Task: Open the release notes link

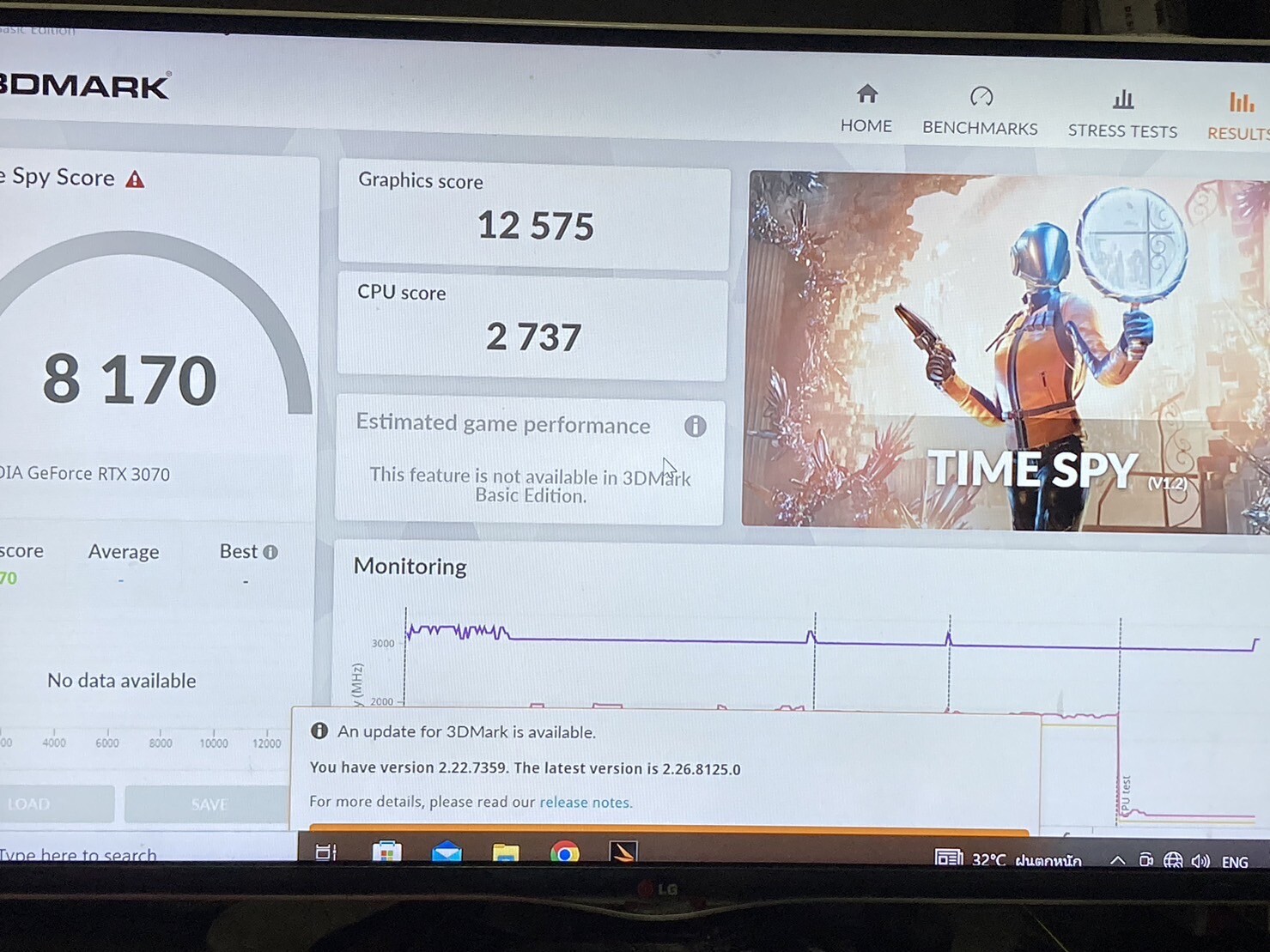Action: click(585, 802)
